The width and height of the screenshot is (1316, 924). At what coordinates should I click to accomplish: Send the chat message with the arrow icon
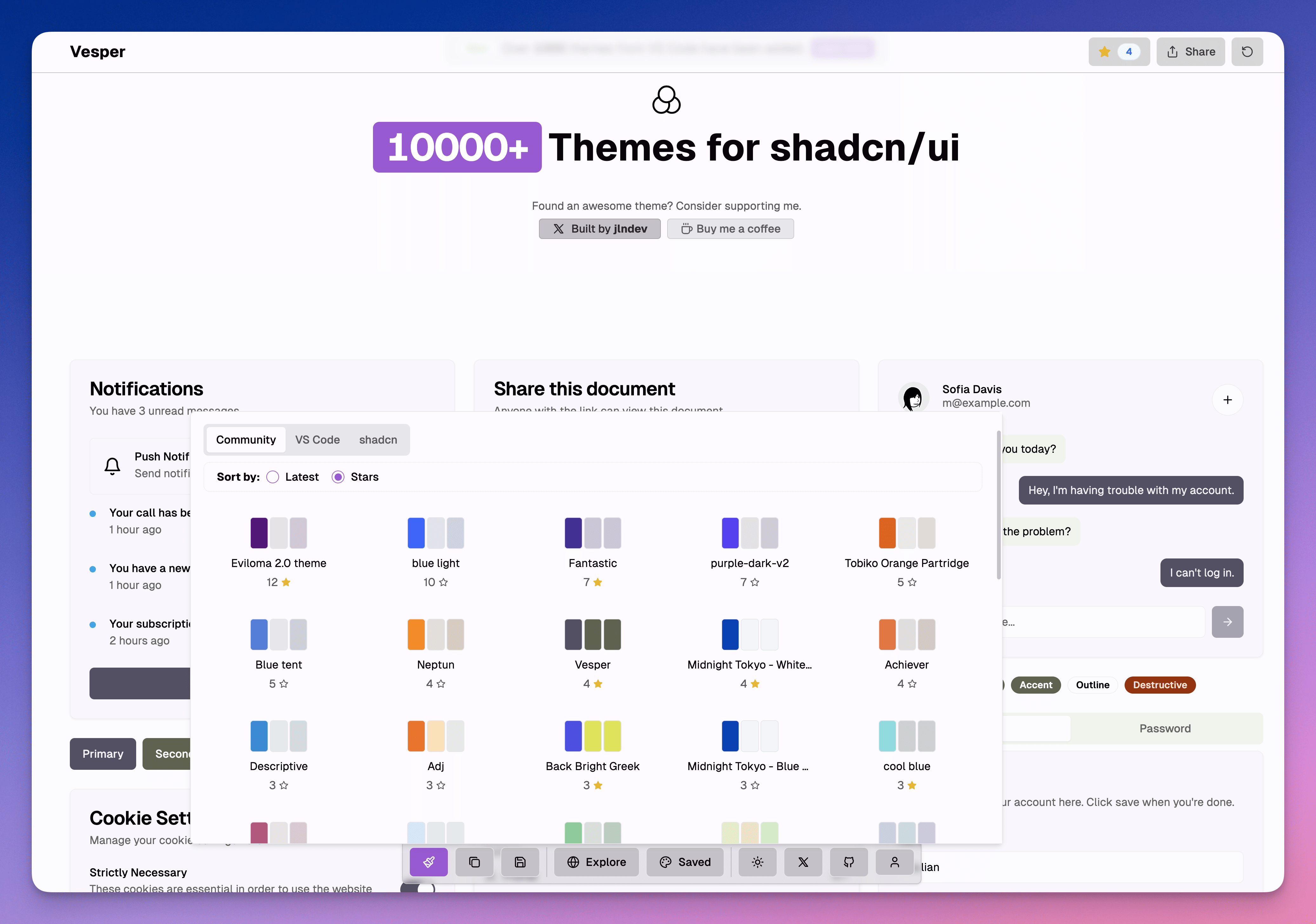pos(1228,622)
